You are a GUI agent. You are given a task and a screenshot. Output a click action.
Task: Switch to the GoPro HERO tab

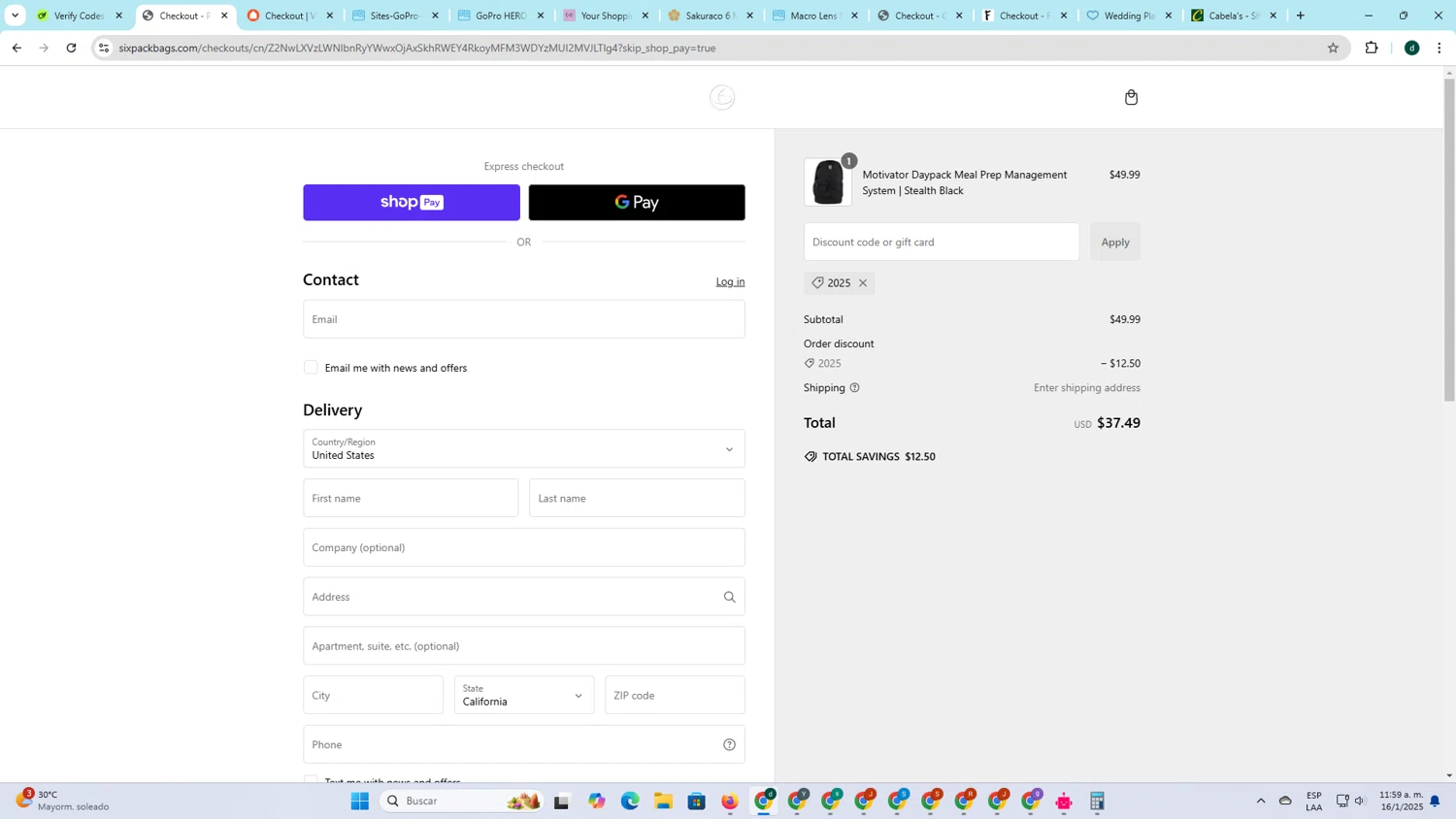(500, 16)
